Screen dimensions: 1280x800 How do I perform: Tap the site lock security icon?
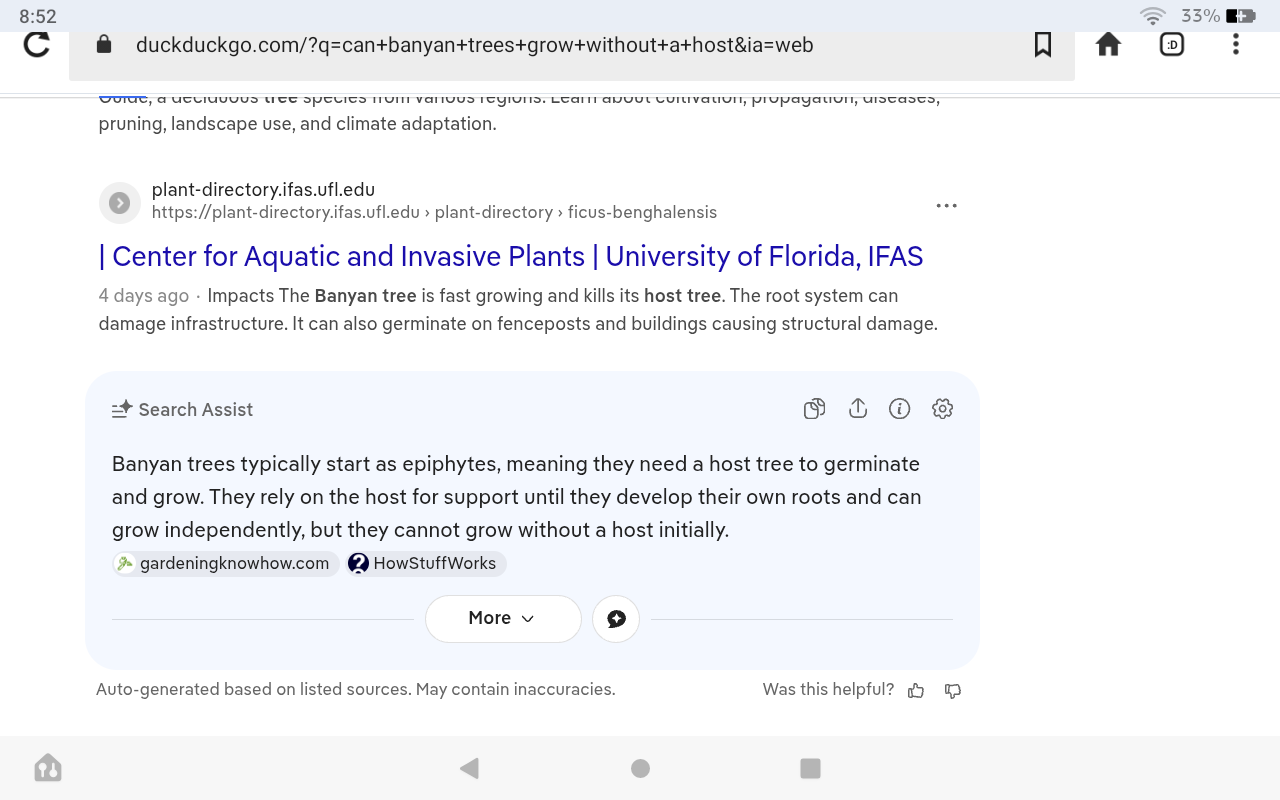(103, 45)
